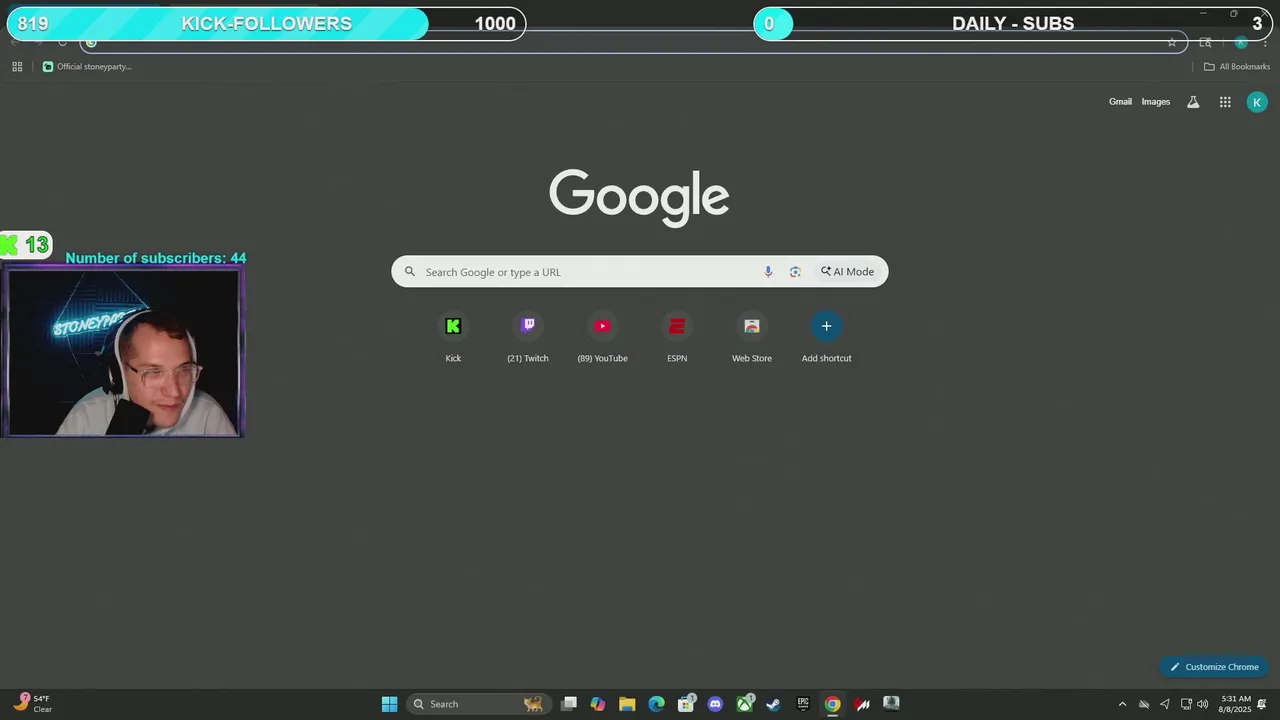Switch to AI Mode search
The height and width of the screenshot is (720, 1280).
848,272
